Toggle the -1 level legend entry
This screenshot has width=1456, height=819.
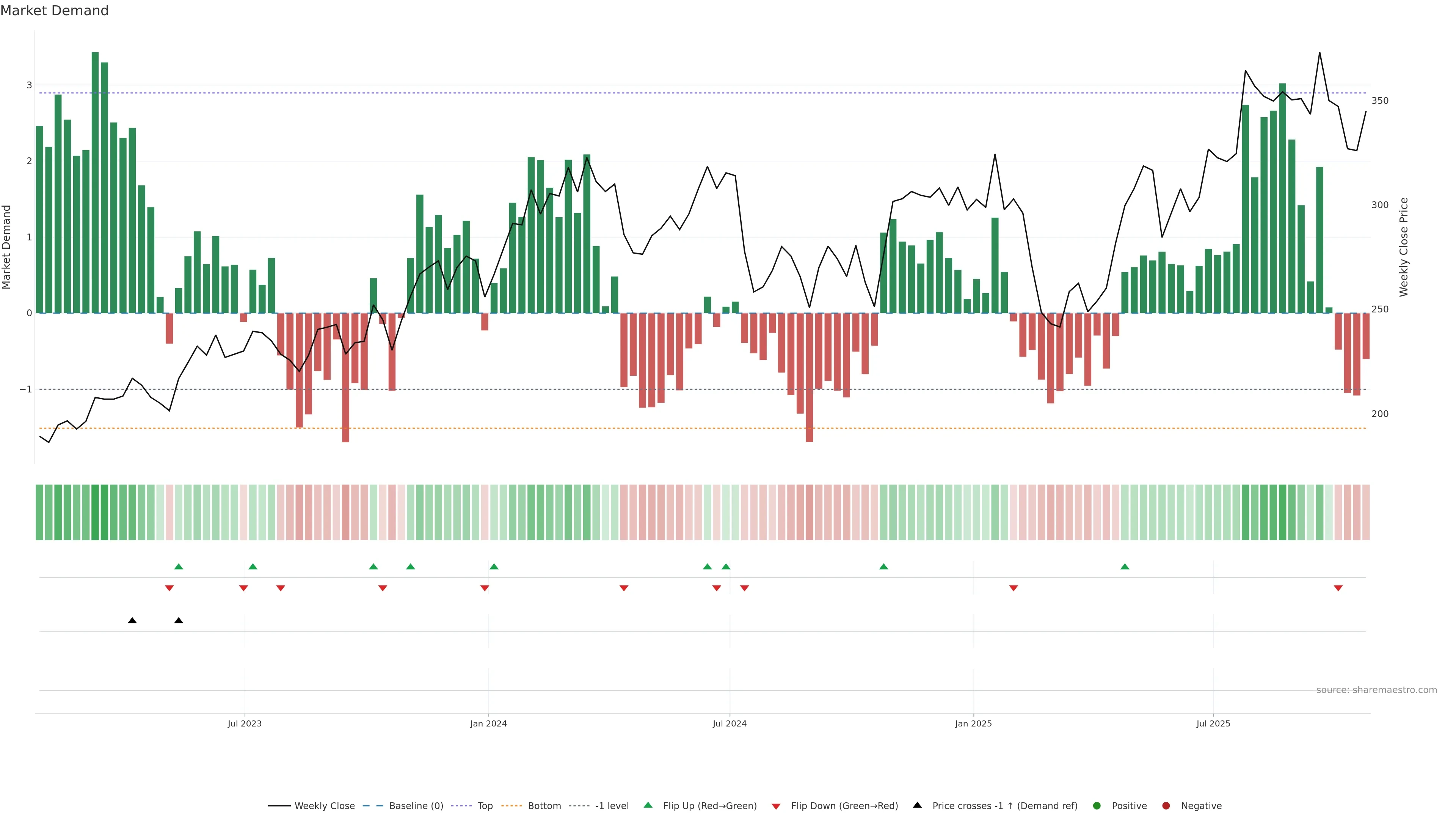[x=612, y=806]
